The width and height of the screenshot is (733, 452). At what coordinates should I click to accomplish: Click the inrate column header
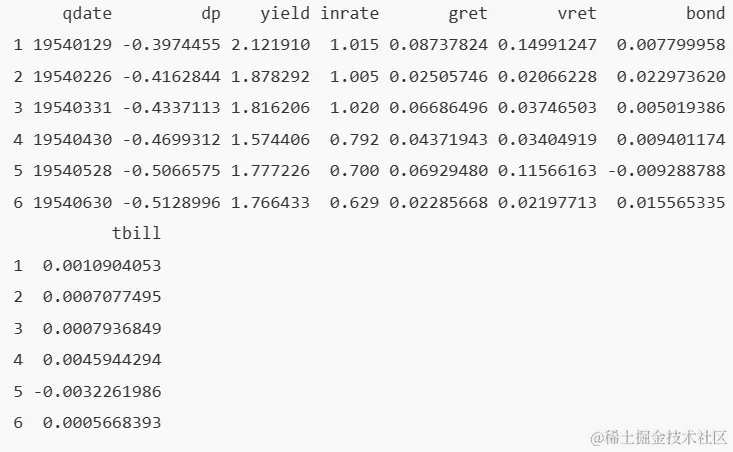click(x=349, y=13)
